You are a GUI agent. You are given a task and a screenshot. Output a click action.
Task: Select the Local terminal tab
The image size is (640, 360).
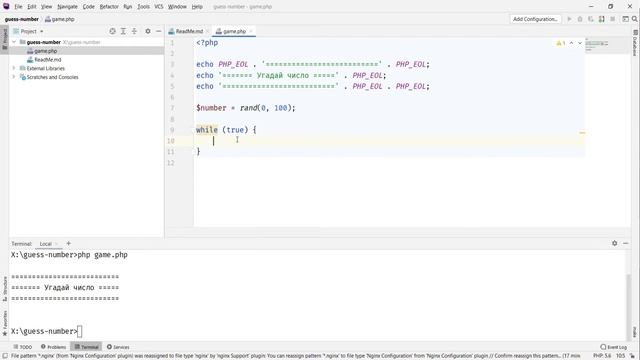coord(45,244)
